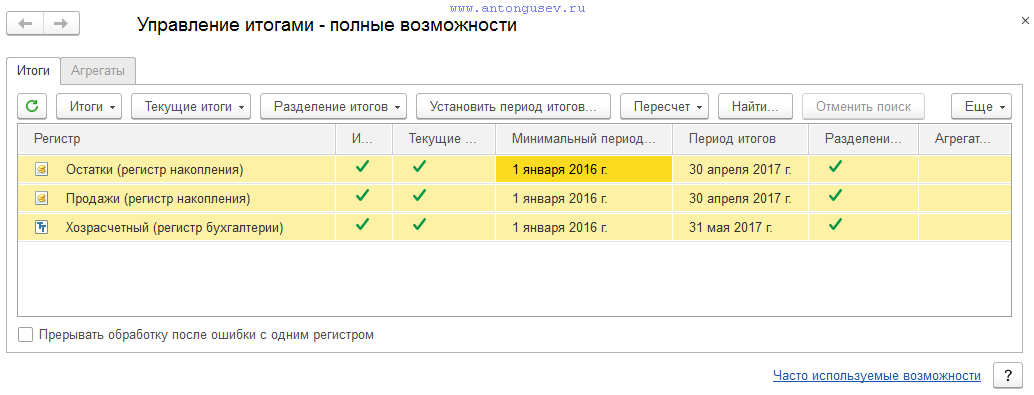
Task: Click the Найти button
Action: [755, 106]
